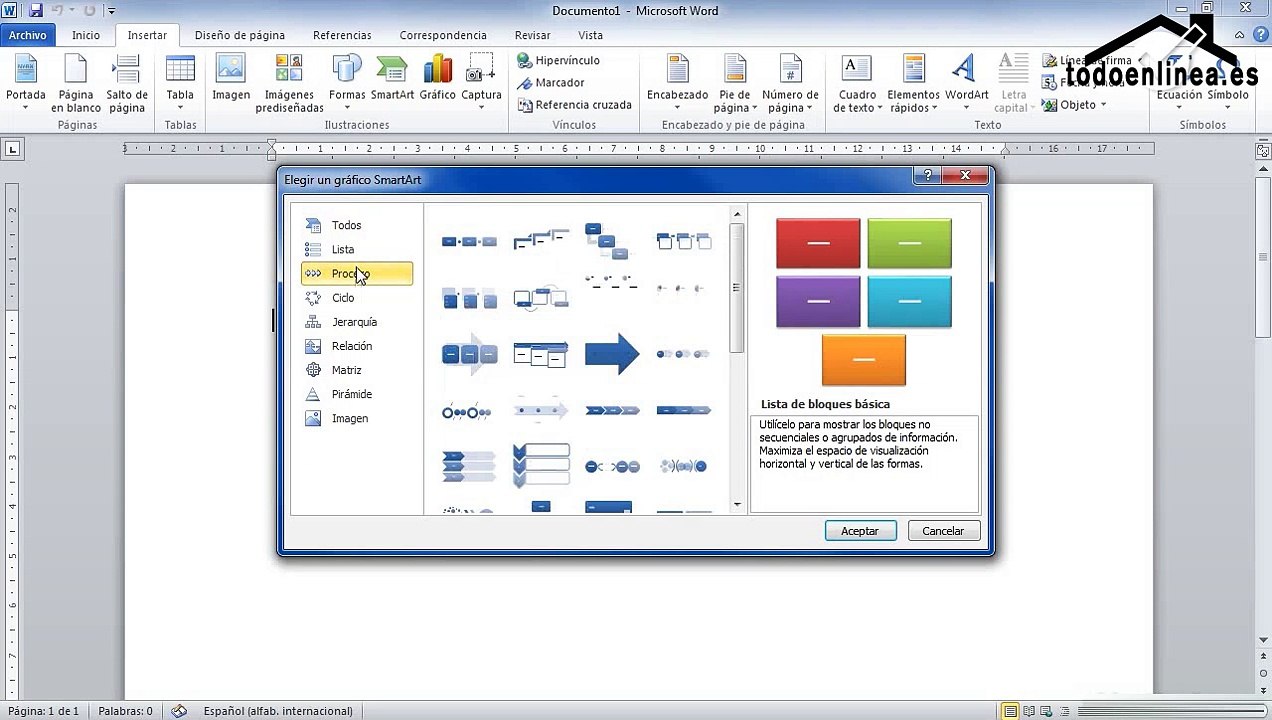Insert a Gráfico chart

(437, 78)
